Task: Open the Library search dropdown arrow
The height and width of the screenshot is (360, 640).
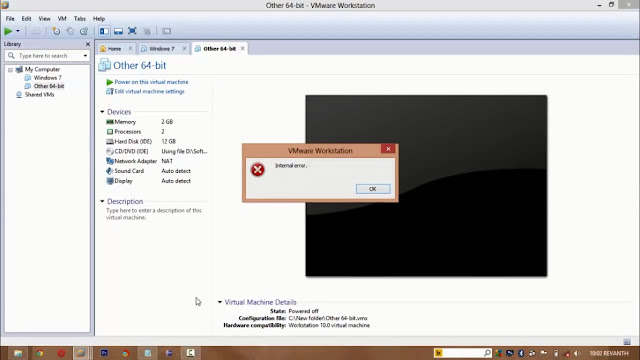Action: tap(85, 56)
